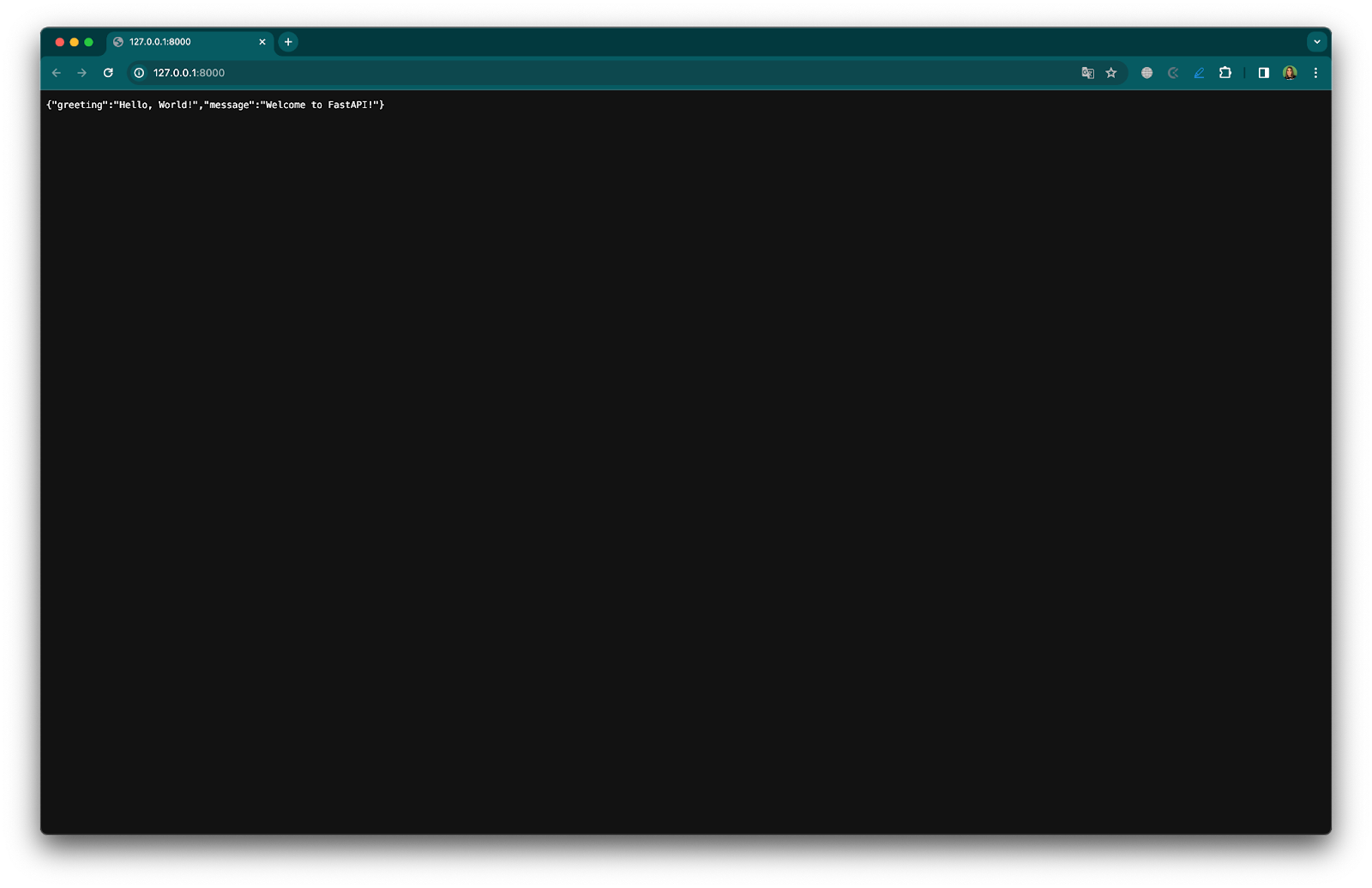Viewport: 1372px width, 888px height.
Task: Reload the 127.0.0.1:8000 page
Action: click(x=108, y=73)
